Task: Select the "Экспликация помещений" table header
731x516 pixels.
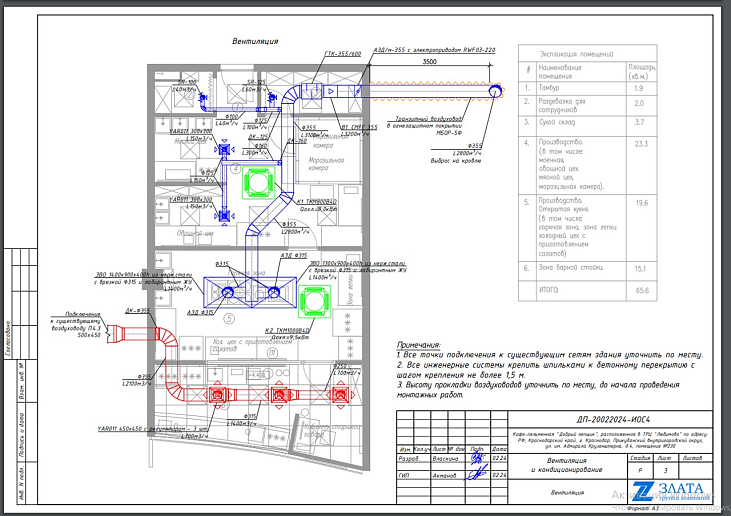Action: pyautogui.click(x=574, y=53)
